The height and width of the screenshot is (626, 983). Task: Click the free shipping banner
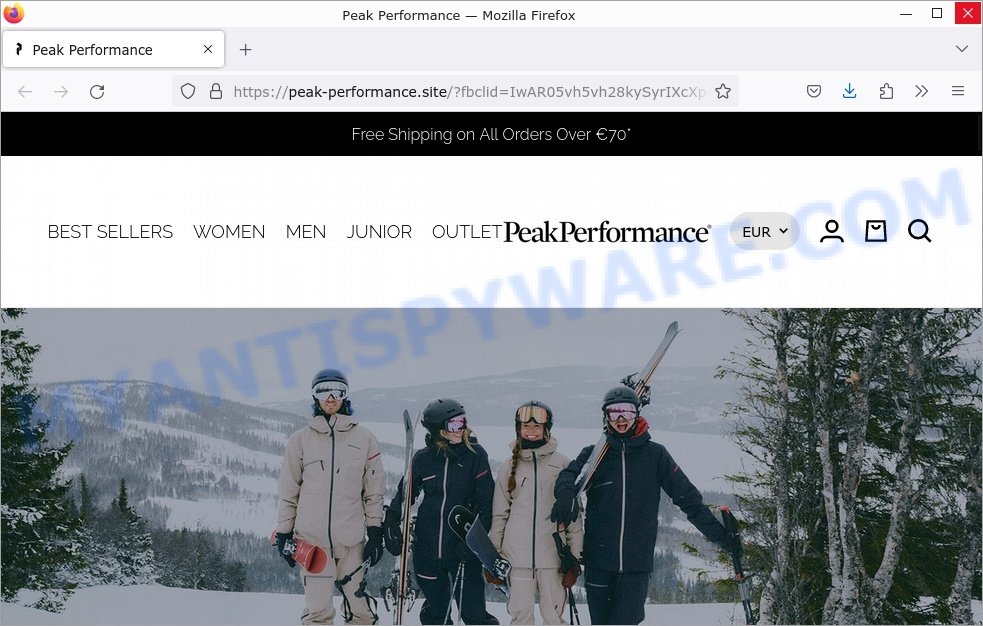(x=491, y=134)
